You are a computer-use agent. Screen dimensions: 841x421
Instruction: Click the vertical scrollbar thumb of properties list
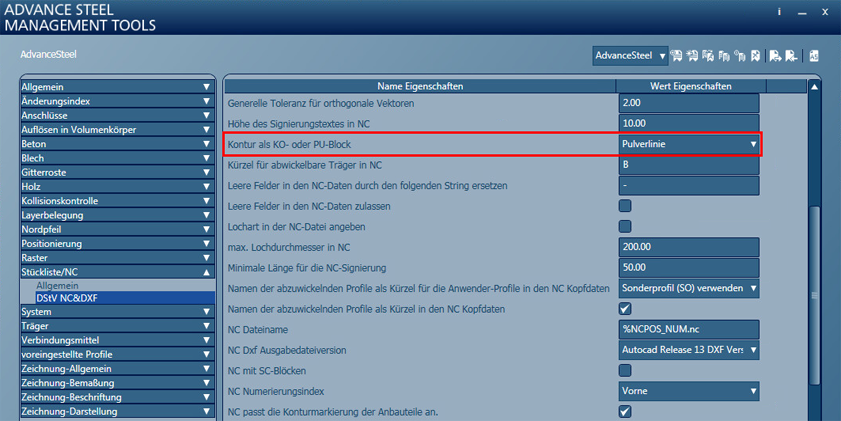coord(814,295)
